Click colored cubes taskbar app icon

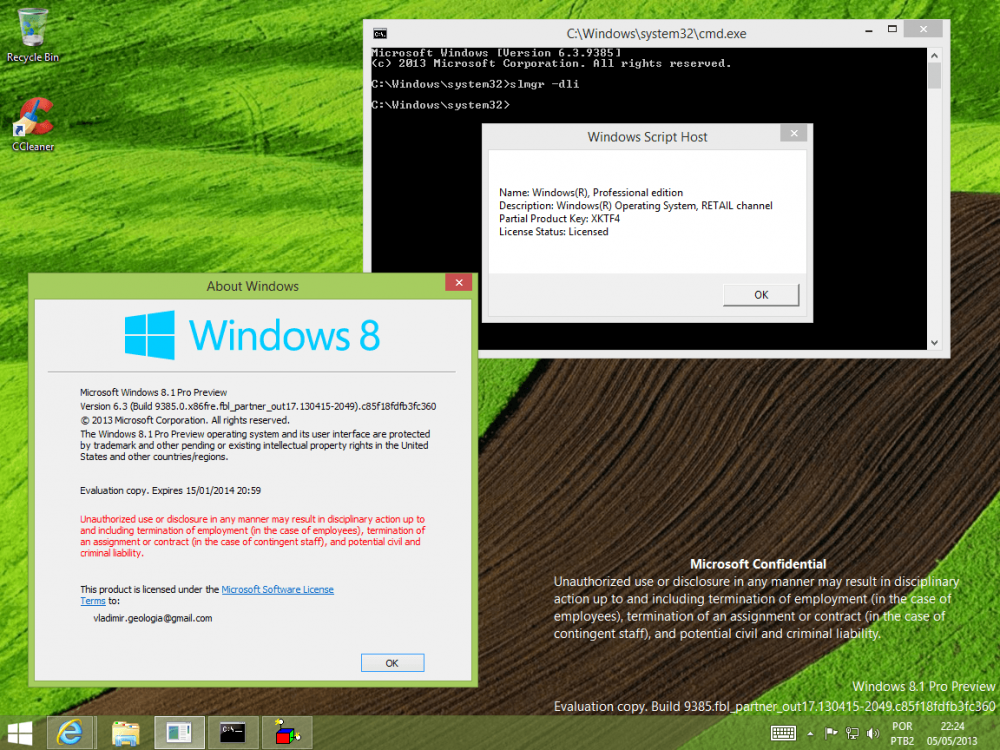[x=287, y=733]
